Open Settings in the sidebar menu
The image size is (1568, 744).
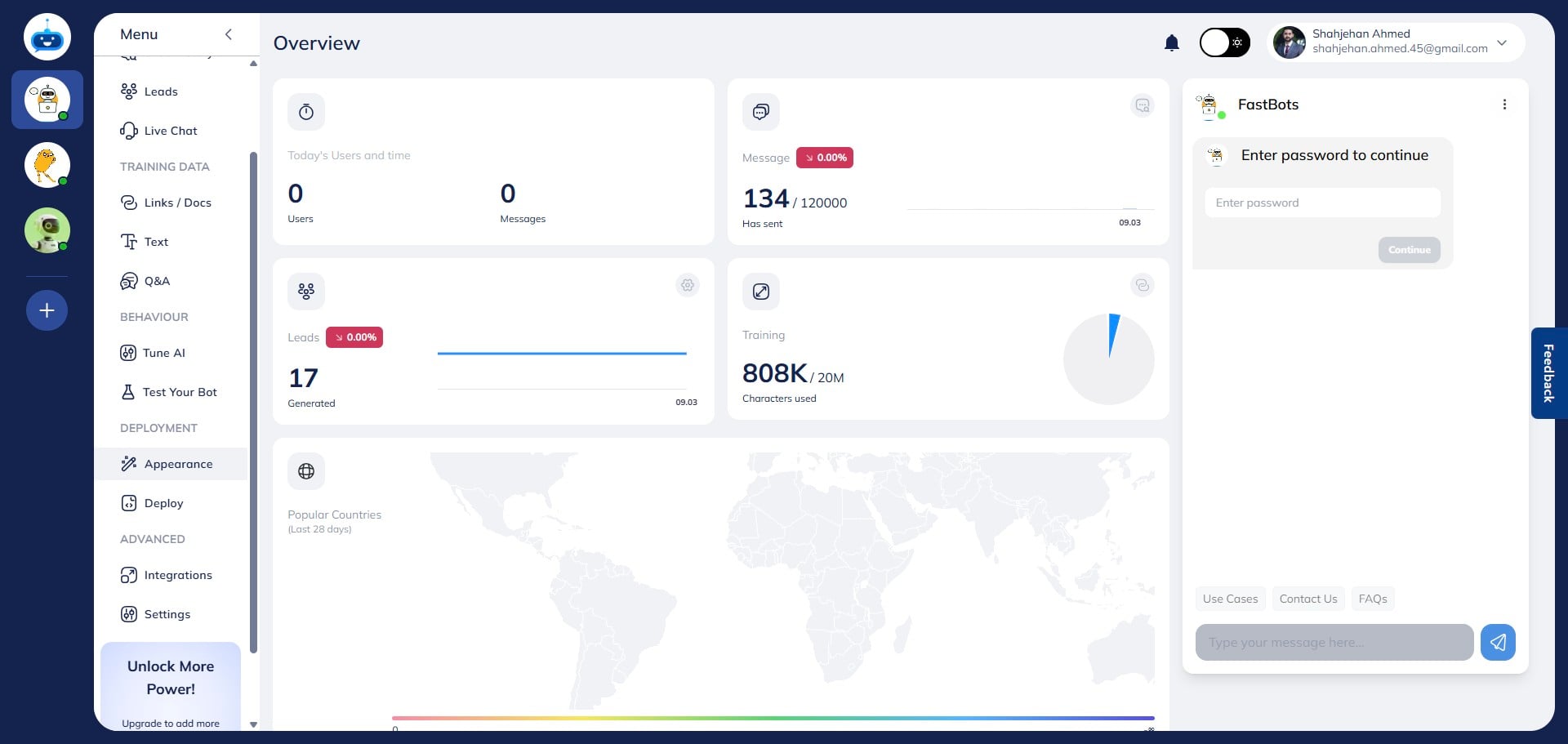click(171, 614)
